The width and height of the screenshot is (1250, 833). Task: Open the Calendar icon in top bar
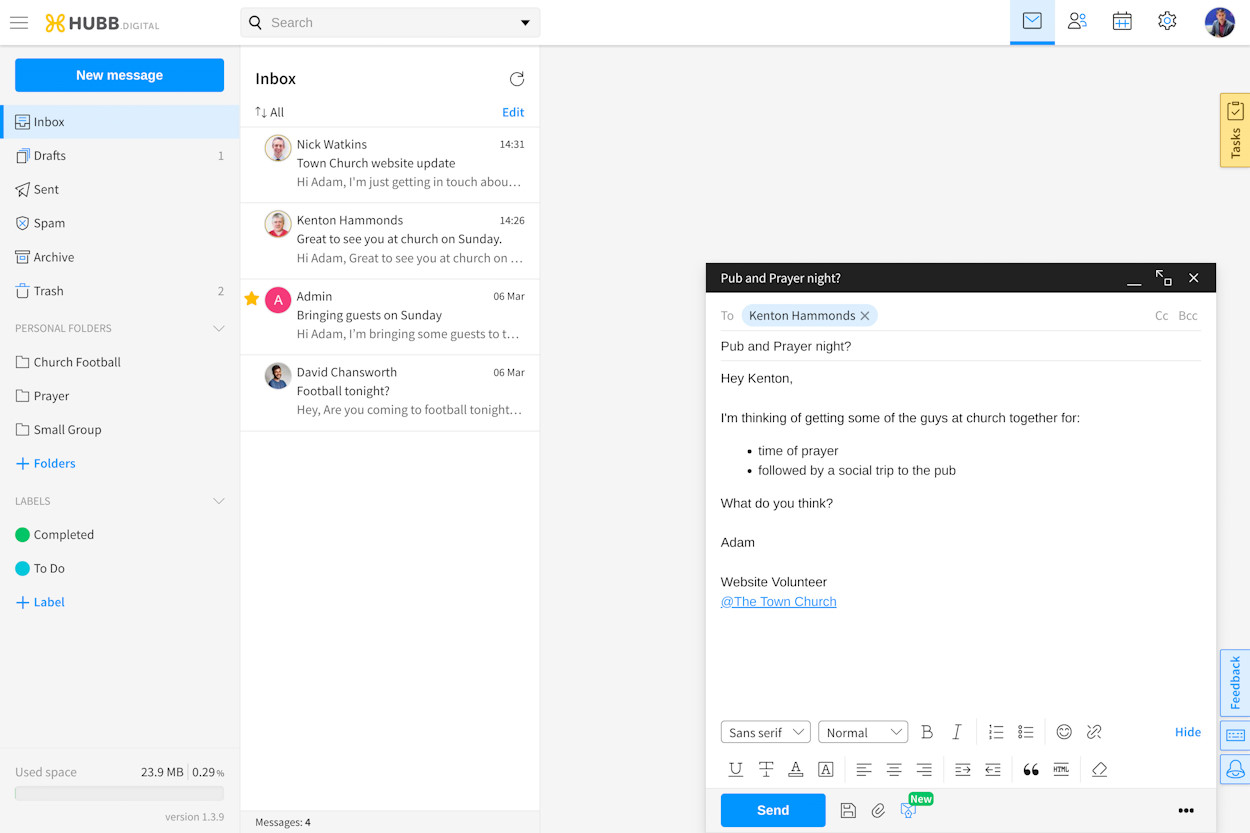point(1121,20)
